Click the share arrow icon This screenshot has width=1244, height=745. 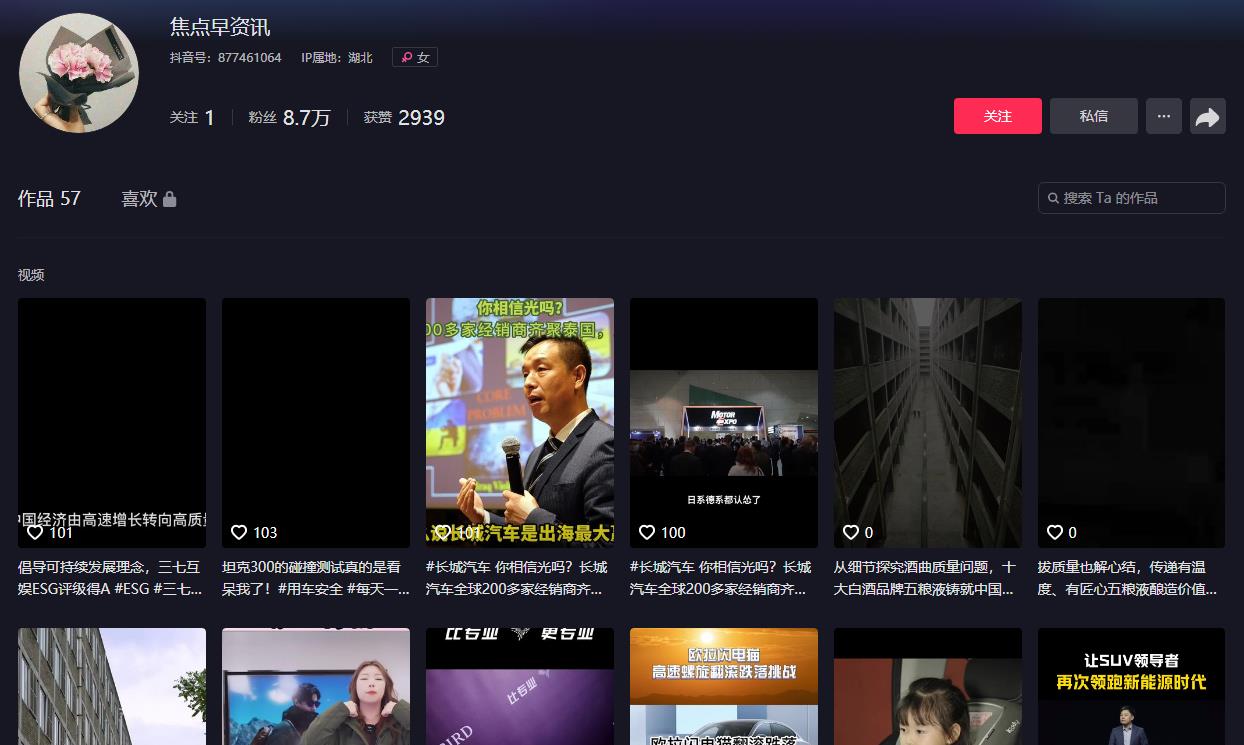[1208, 117]
